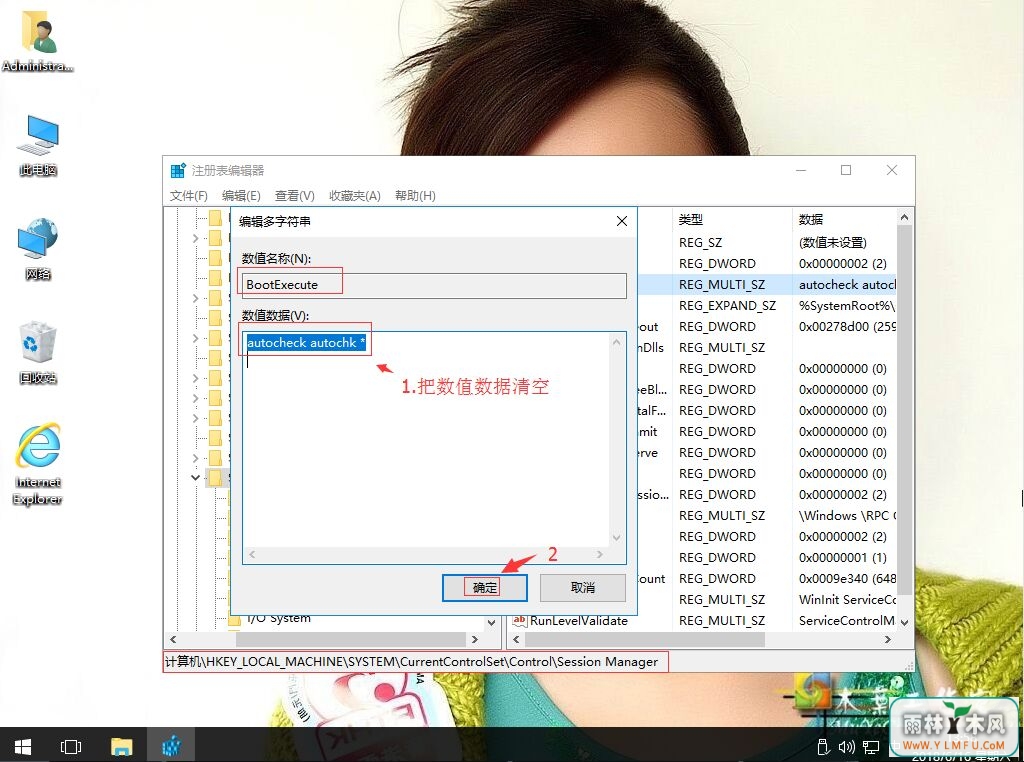
Task: Open the 编辑(E) menu
Action: tap(241, 196)
